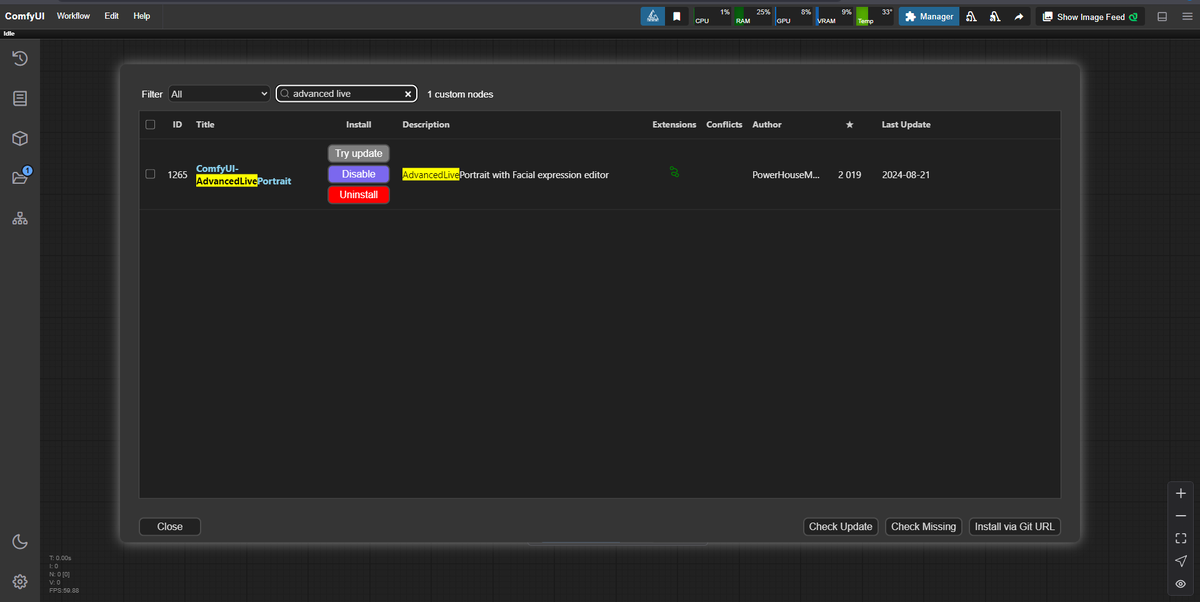Toggle the select-all checkbox in table header
The height and width of the screenshot is (602, 1200).
(150, 125)
